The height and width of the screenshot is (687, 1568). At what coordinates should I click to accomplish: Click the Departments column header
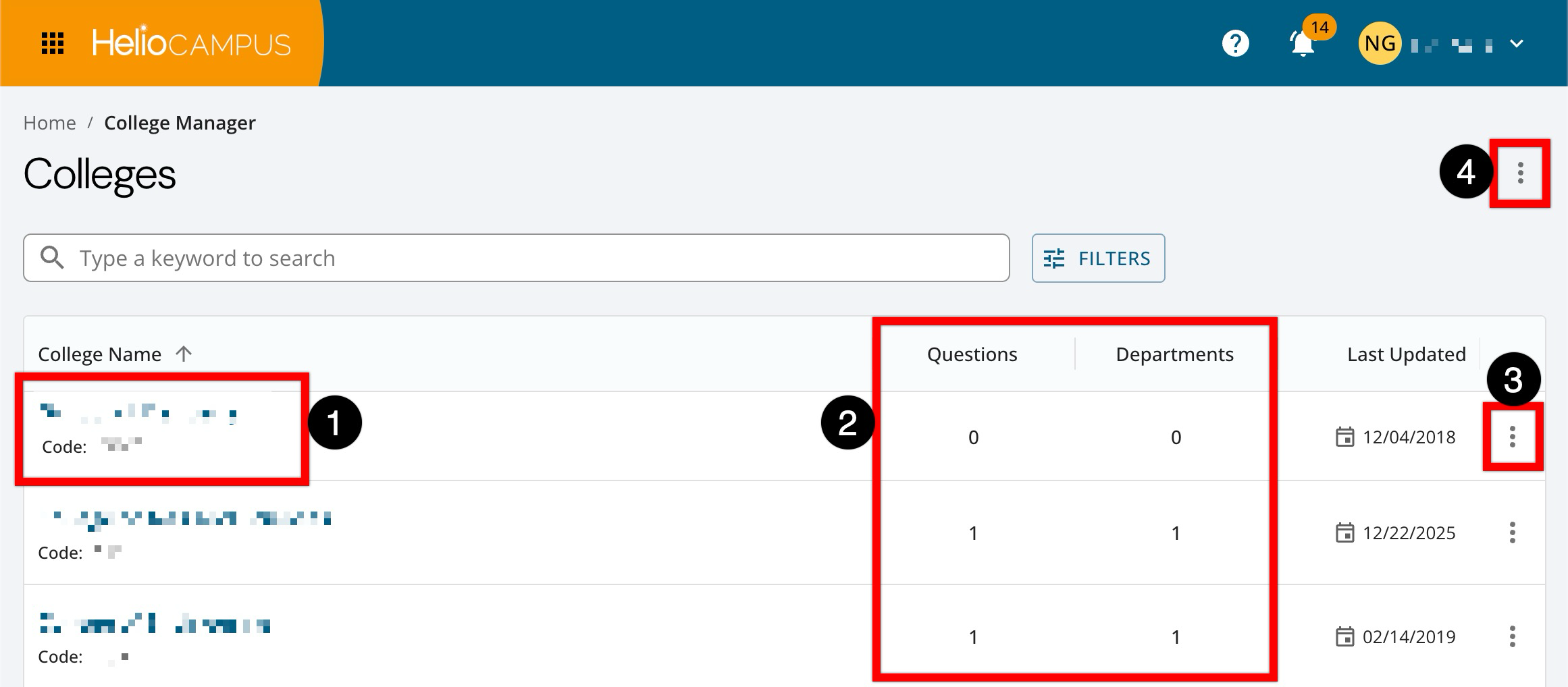[x=1174, y=354]
